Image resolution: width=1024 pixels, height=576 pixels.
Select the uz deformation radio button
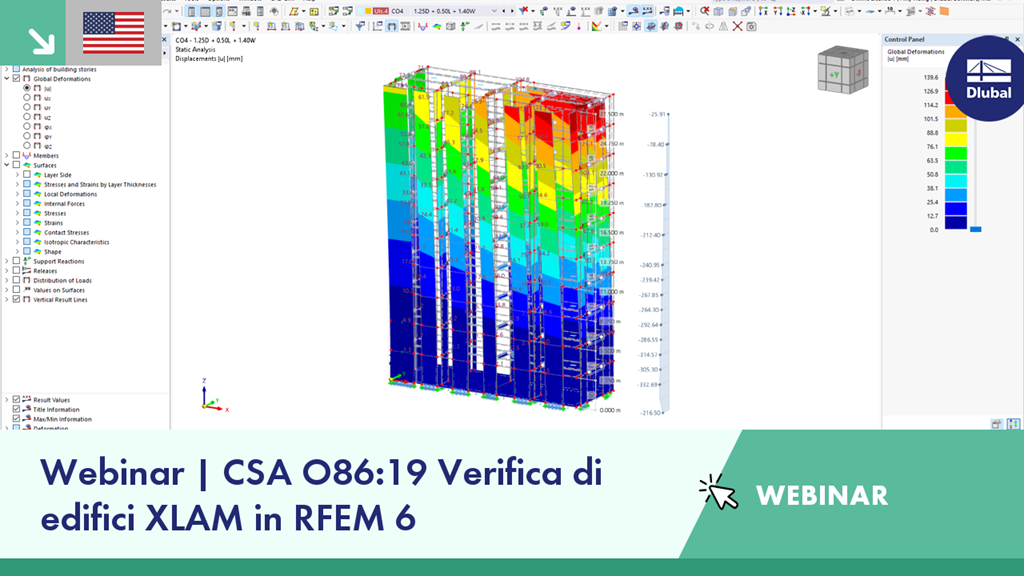27,117
